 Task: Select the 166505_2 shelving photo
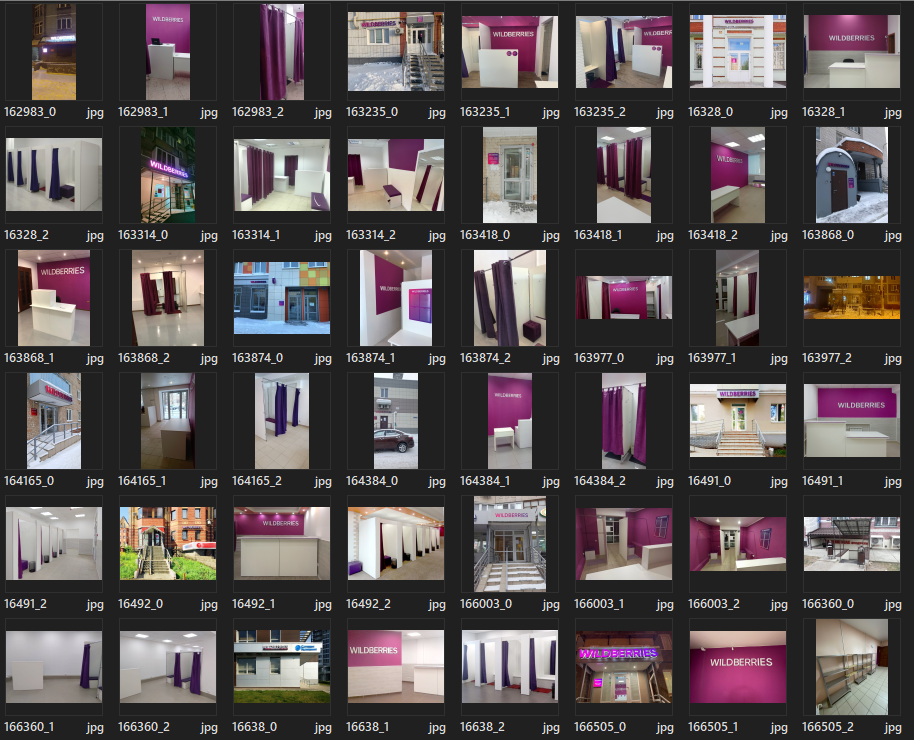pyautogui.click(x=852, y=667)
